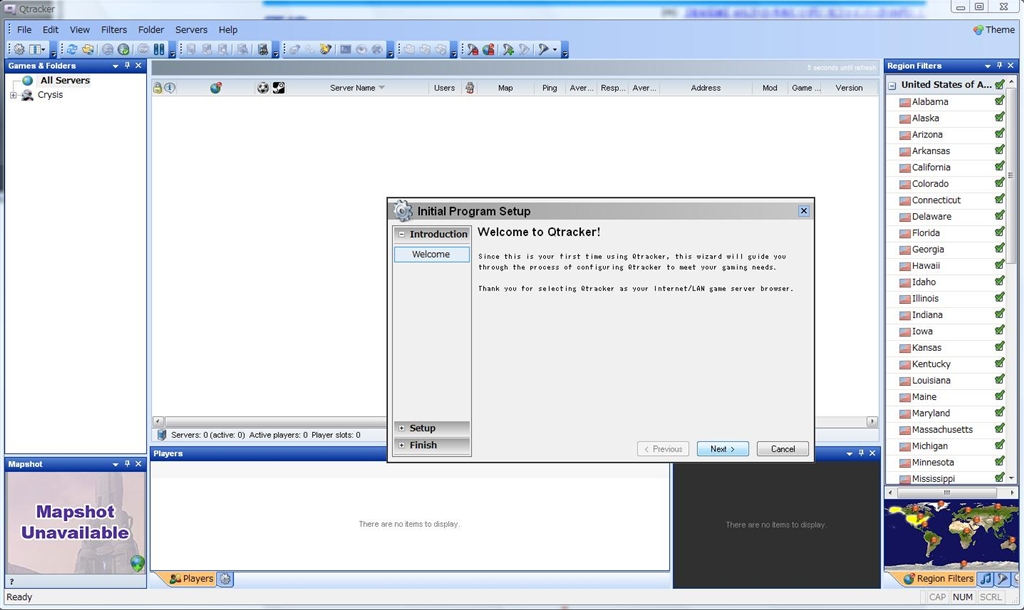The width and height of the screenshot is (1024, 610).
Task: Click the Region Filters bottom tab
Action: (x=938, y=579)
